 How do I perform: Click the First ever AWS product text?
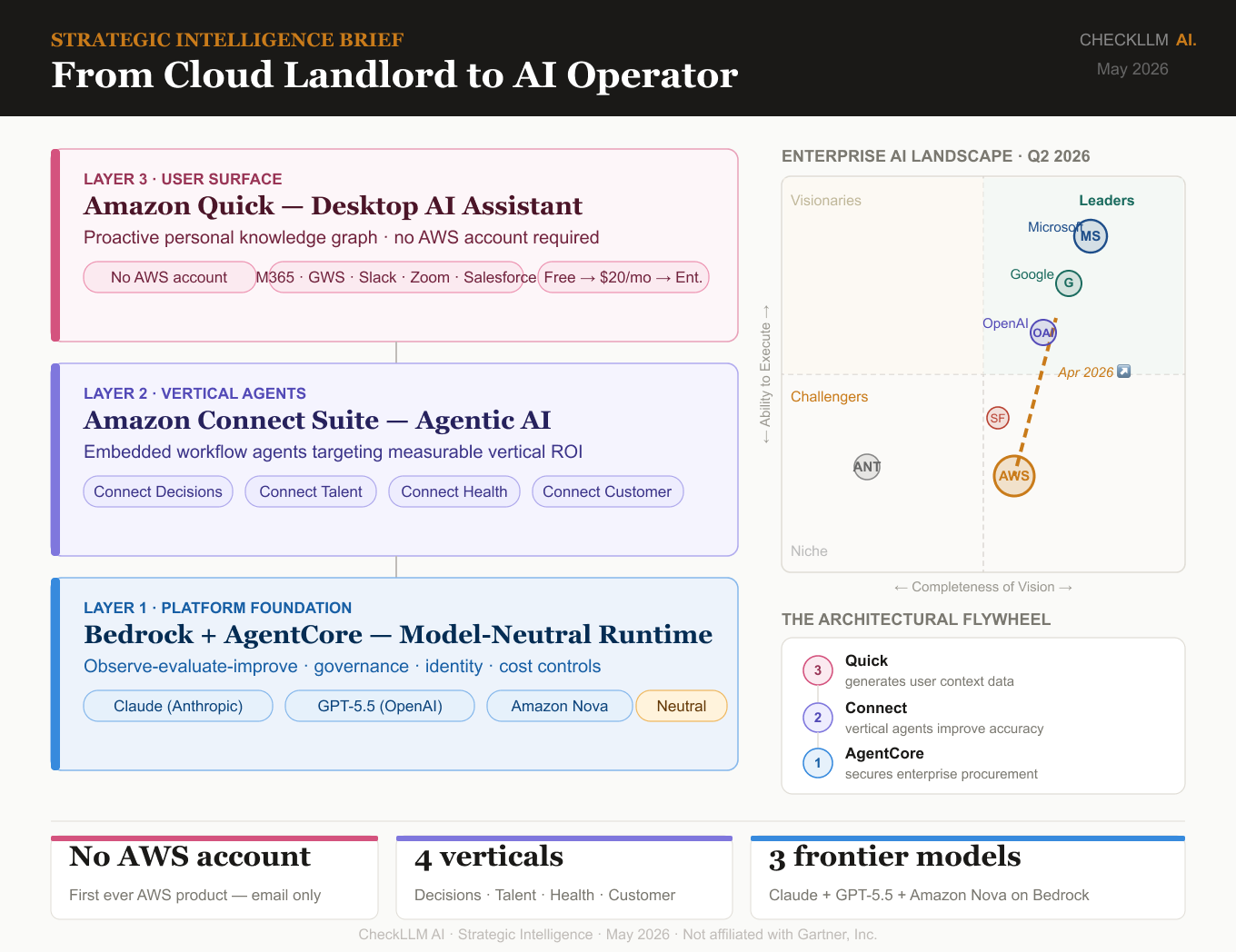[x=195, y=895]
